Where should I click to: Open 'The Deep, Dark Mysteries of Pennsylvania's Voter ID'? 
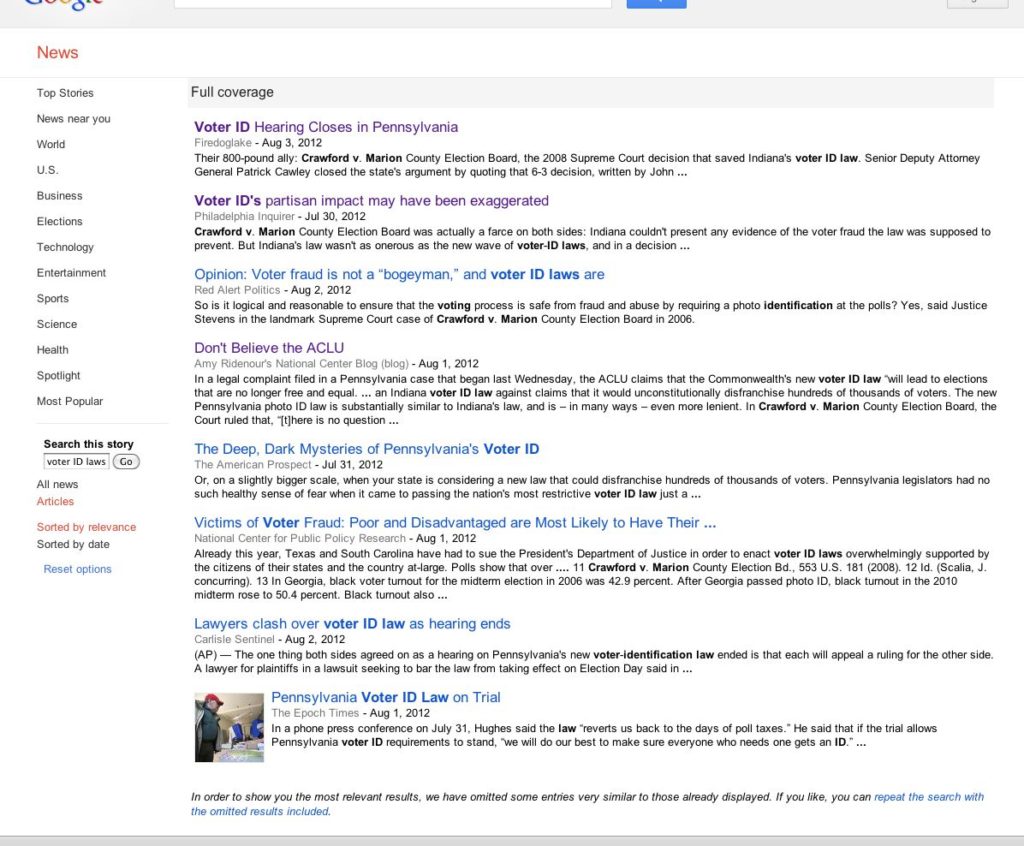pyautogui.click(x=366, y=449)
